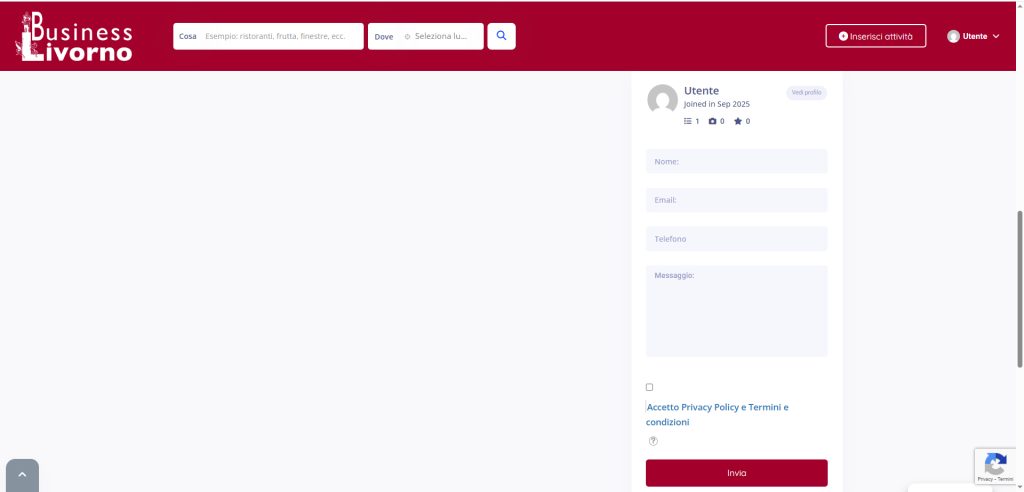The height and width of the screenshot is (492, 1024).
Task: Tick the privacy policy acceptance checkbox
Action: 650,387
